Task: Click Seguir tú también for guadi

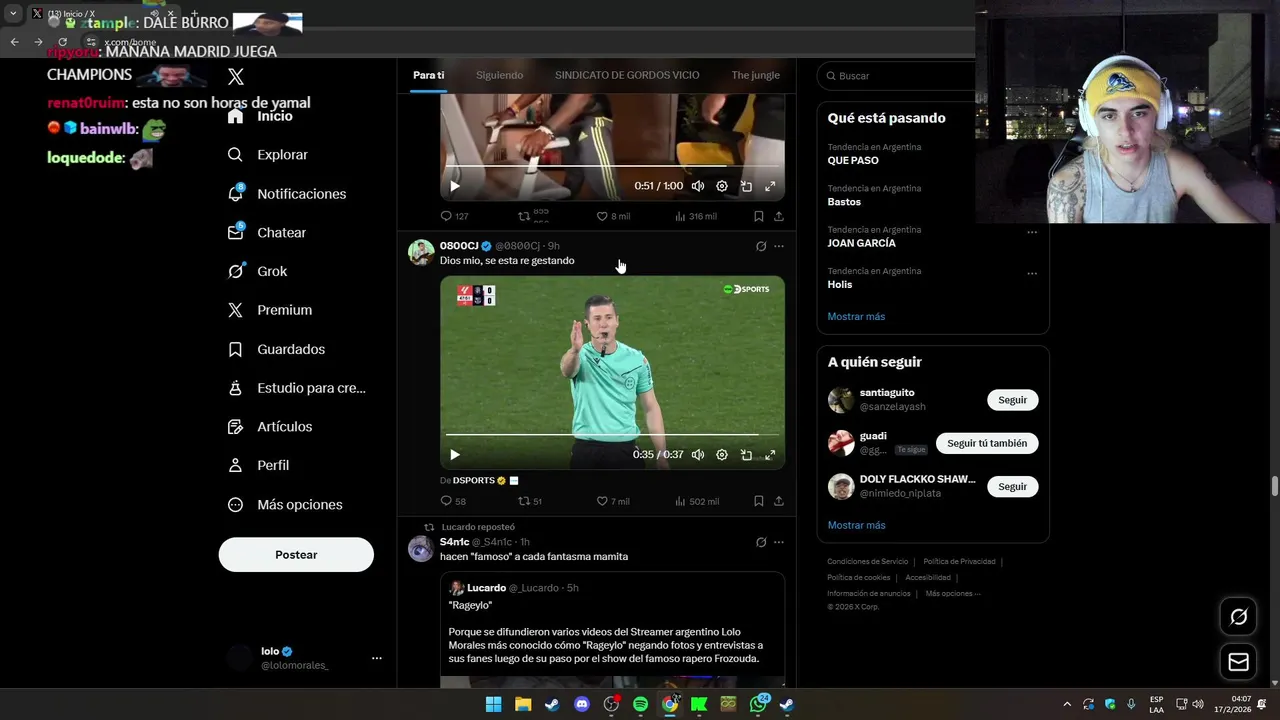Action: click(987, 443)
